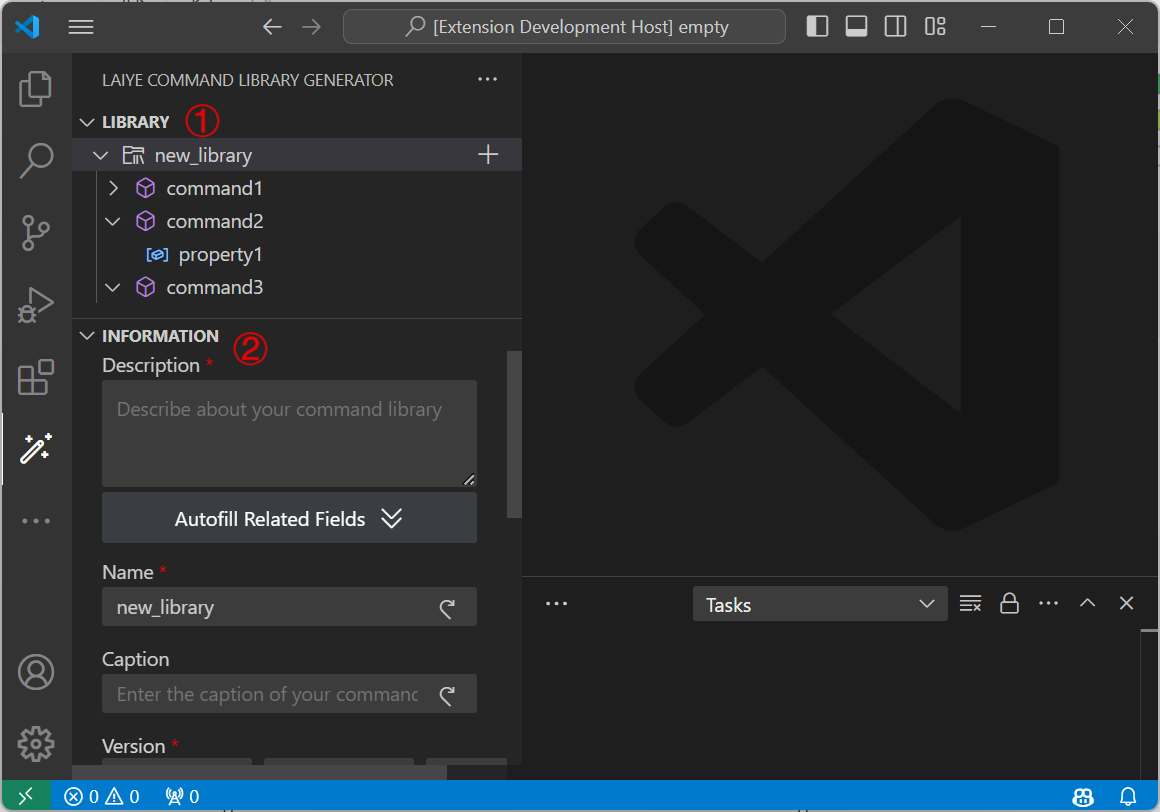Image resolution: width=1160 pixels, height=812 pixels.
Task: Open the Tasks output dropdown
Action: click(x=820, y=604)
